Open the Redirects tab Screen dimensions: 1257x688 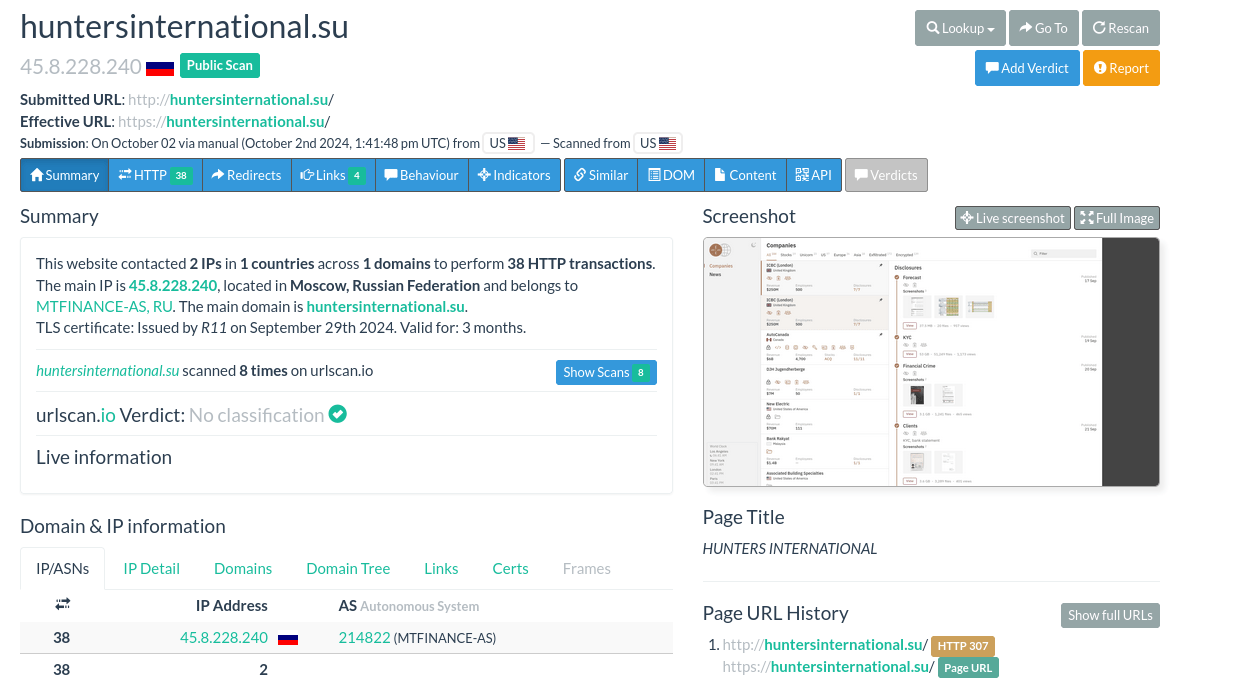point(246,175)
